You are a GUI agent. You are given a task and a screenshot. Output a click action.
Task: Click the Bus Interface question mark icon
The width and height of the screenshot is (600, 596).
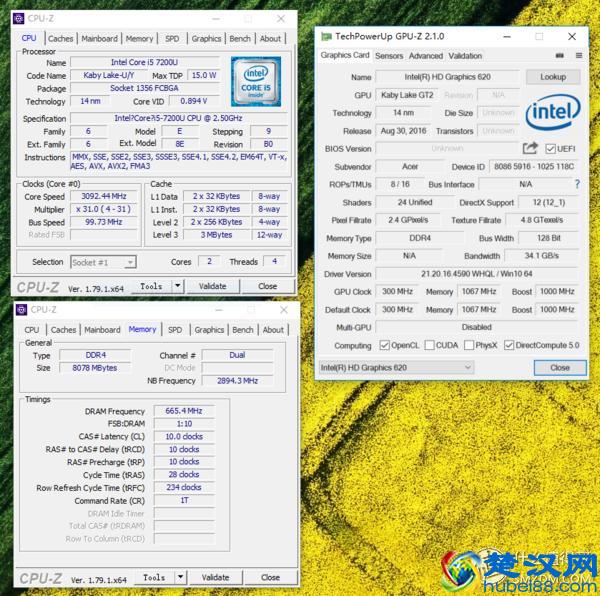(577, 184)
